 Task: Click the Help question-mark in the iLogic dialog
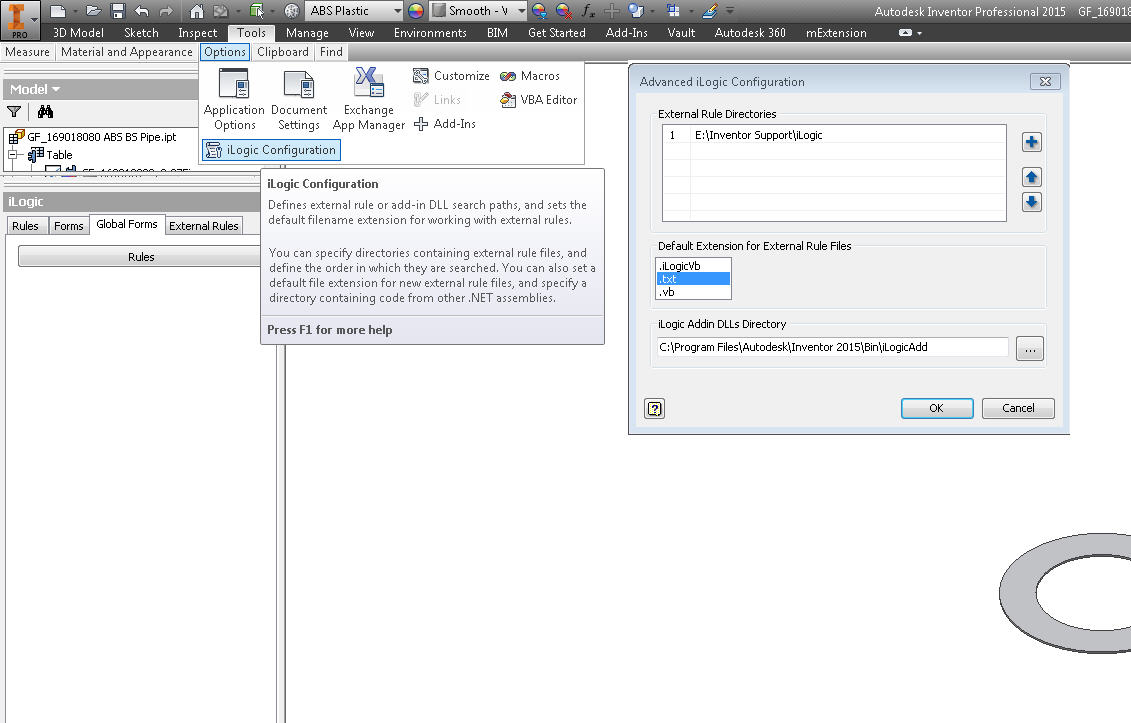pos(654,408)
